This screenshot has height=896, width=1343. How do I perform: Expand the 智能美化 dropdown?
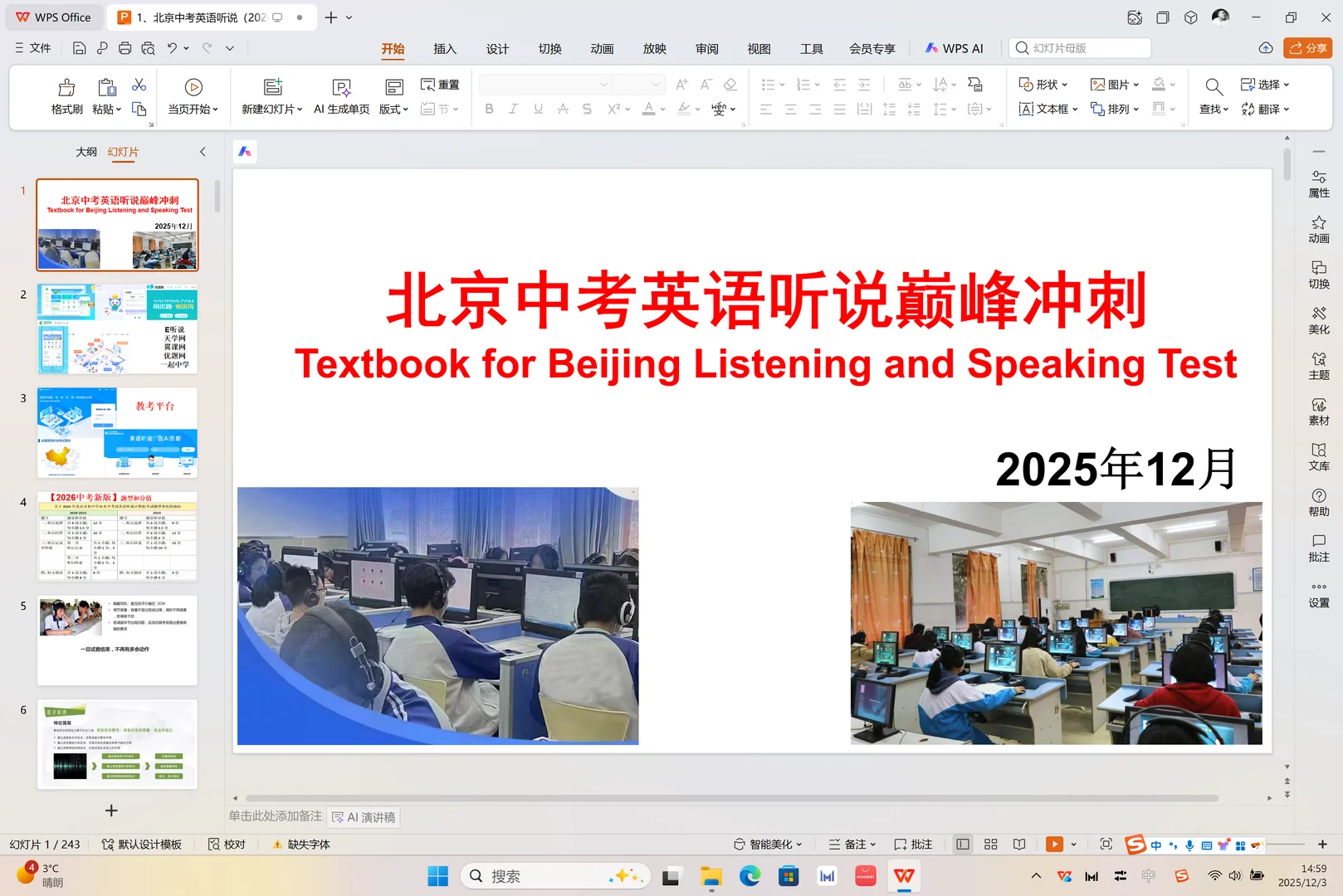[x=798, y=844]
